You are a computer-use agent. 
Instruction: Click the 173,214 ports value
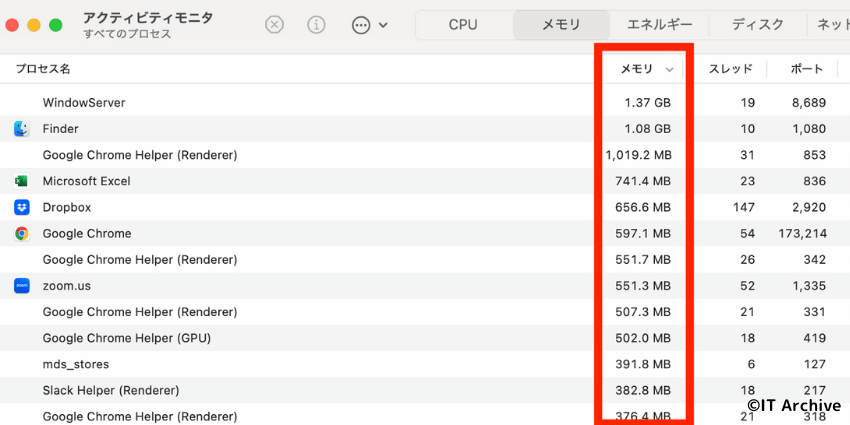(x=801, y=234)
